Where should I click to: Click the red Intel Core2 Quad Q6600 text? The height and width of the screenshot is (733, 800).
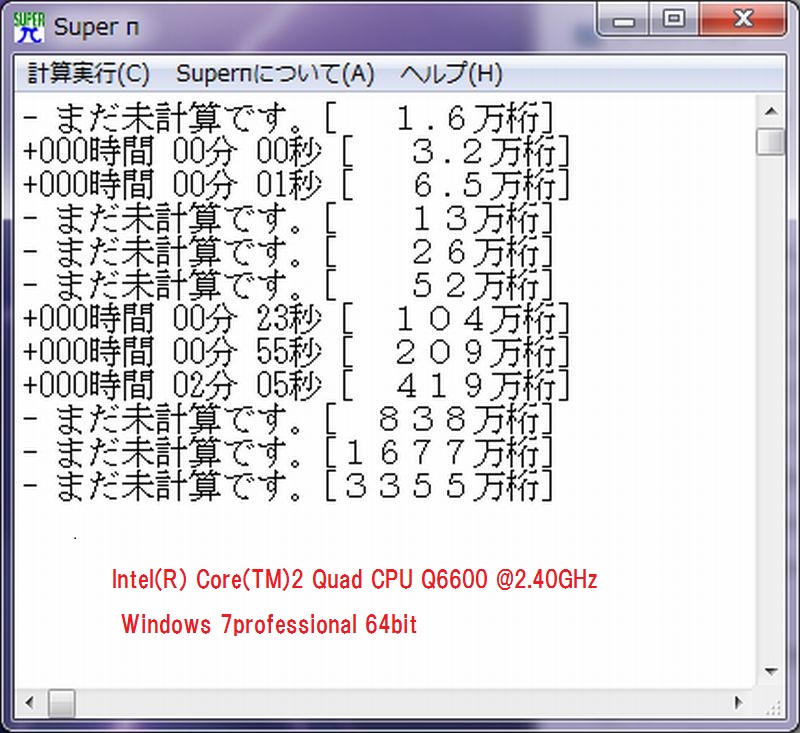click(x=354, y=579)
